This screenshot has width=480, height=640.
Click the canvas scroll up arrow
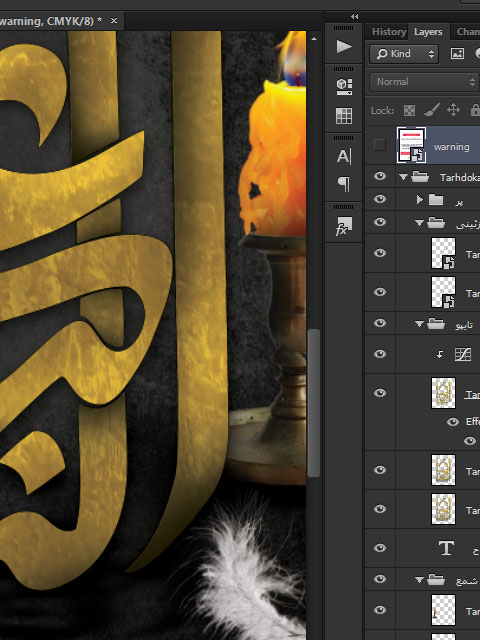tap(313, 39)
